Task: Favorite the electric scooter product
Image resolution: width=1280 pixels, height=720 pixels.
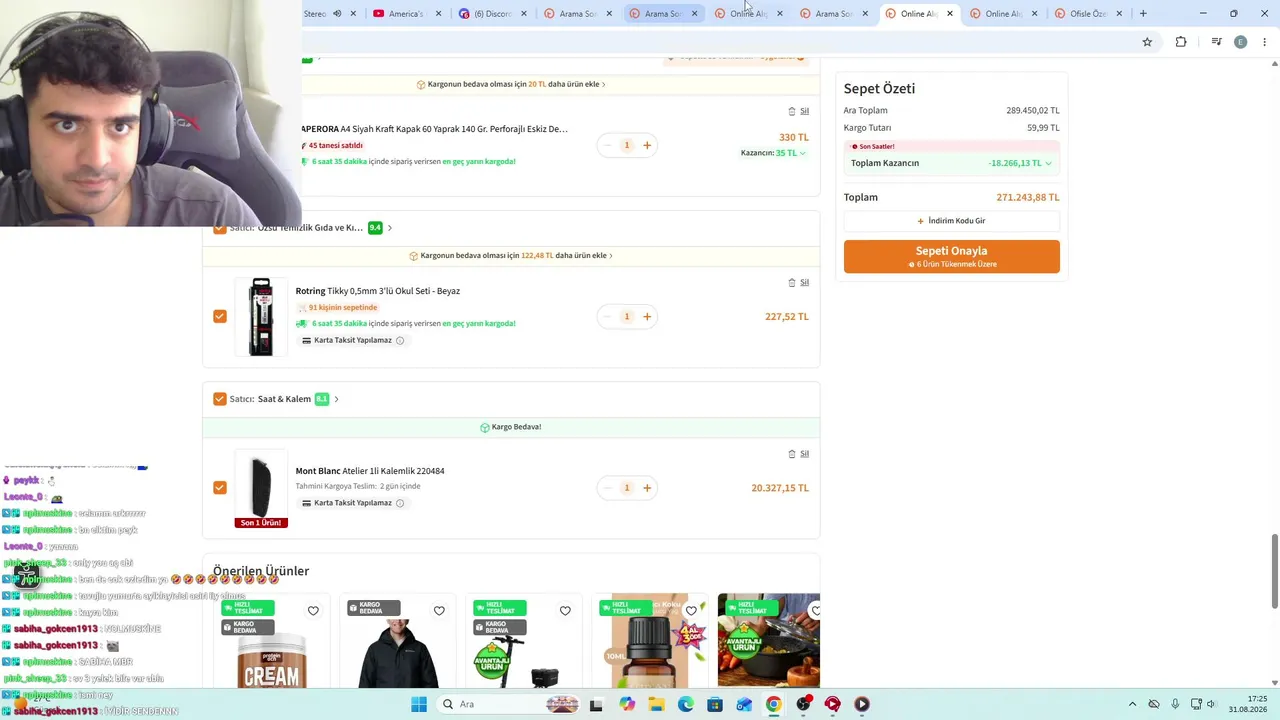Action: click(x=565, y=611)
